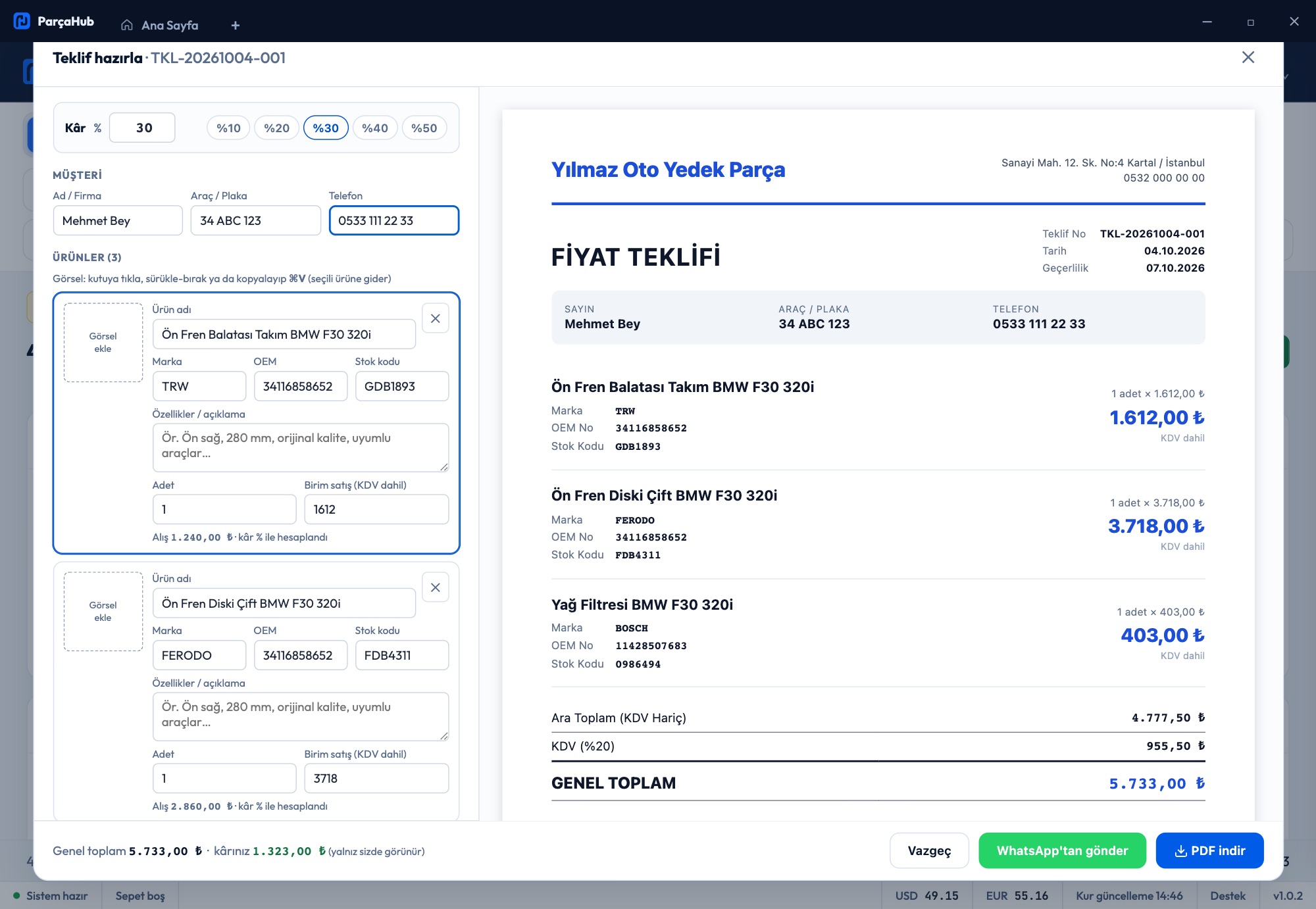Click the ParçaHub logo icon
Viewport: 1316px width, 909px height.
coord(22,21)
